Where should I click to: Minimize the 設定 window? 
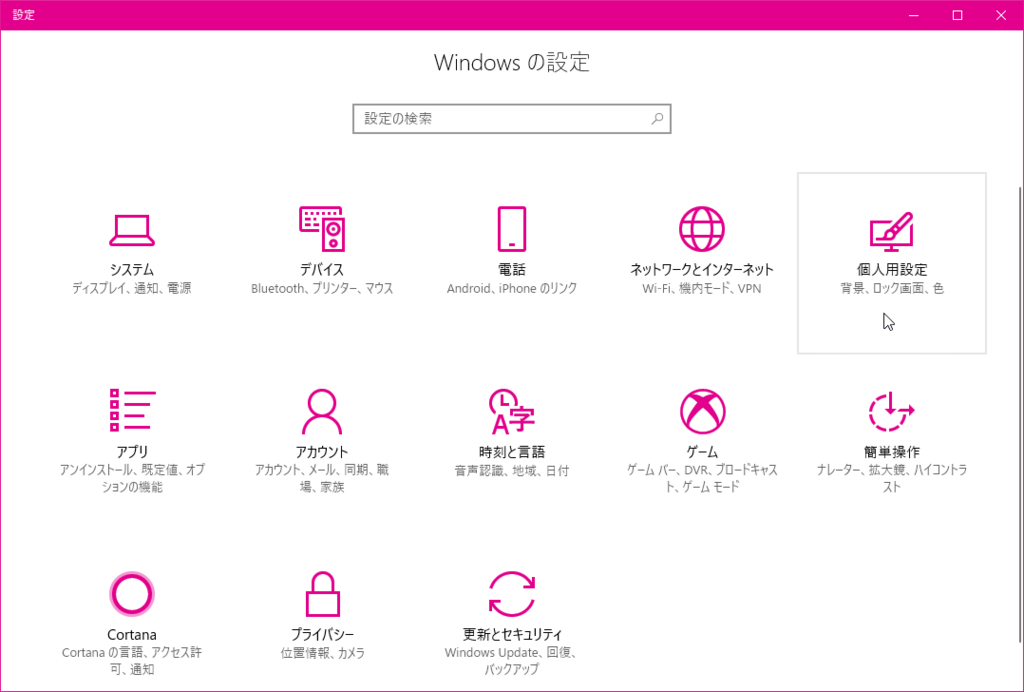914,15
